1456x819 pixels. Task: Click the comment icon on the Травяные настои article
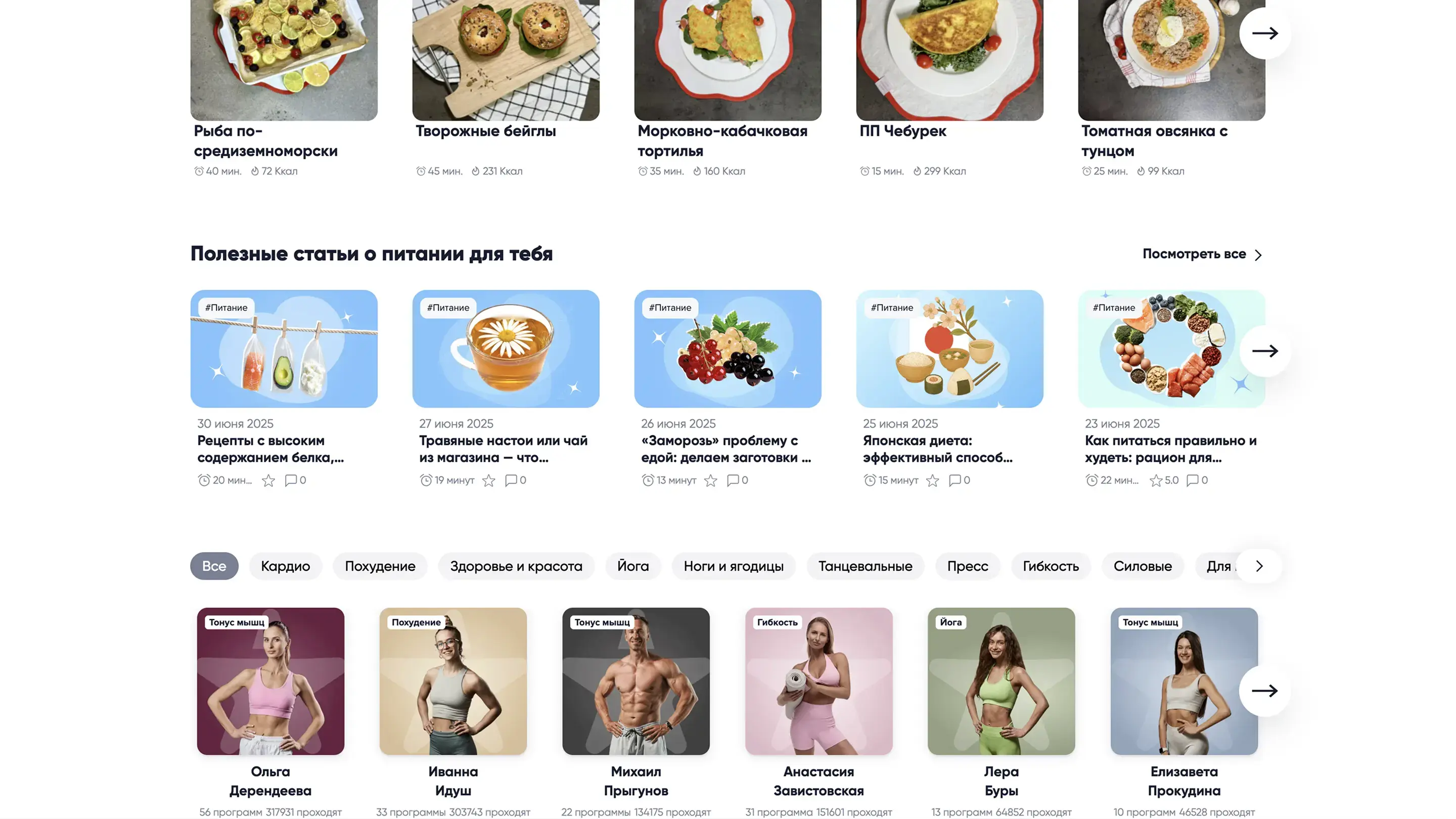tap(511, 480)
